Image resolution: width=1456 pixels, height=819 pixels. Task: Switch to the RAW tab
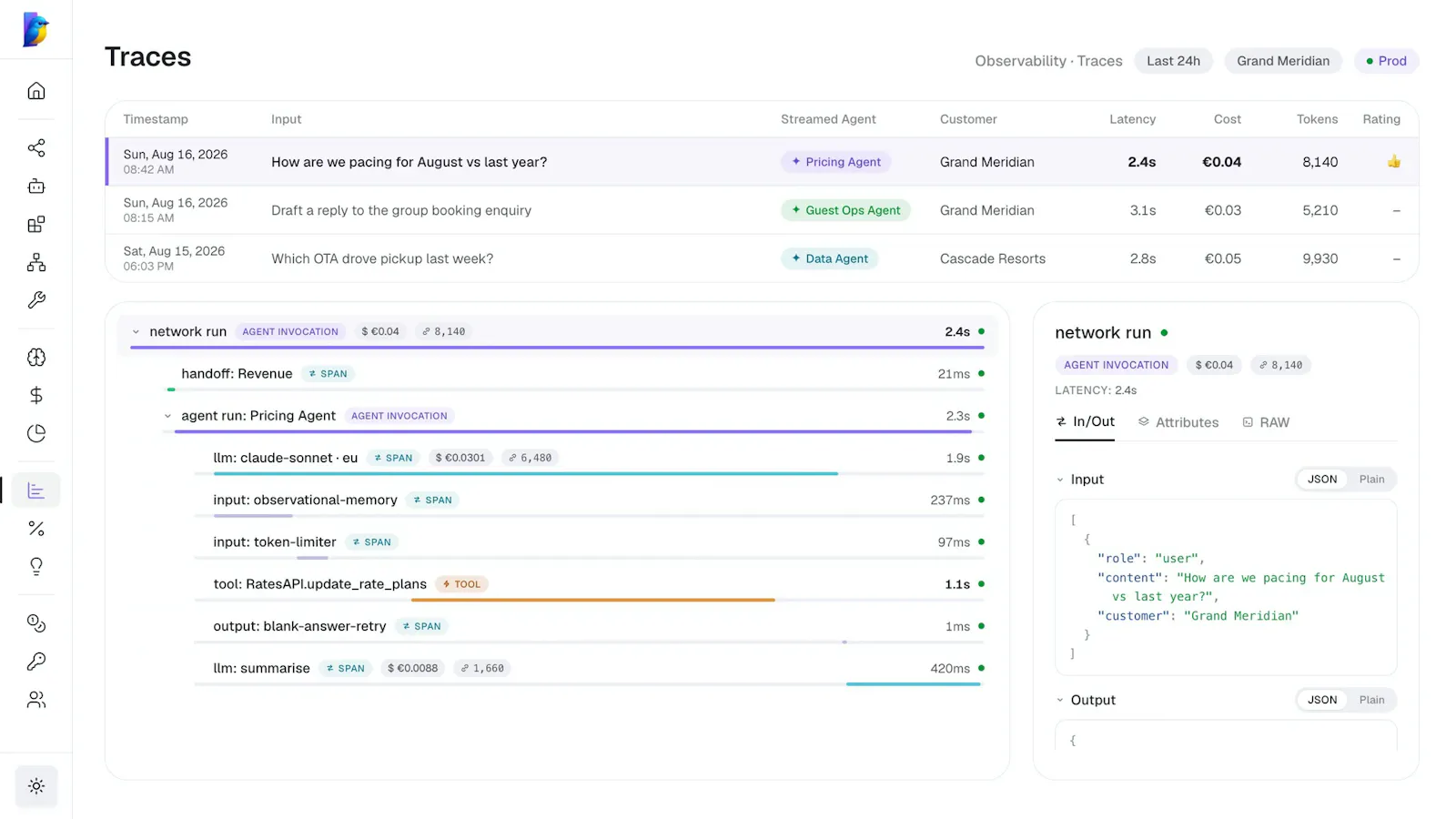tap(1266, 422)
